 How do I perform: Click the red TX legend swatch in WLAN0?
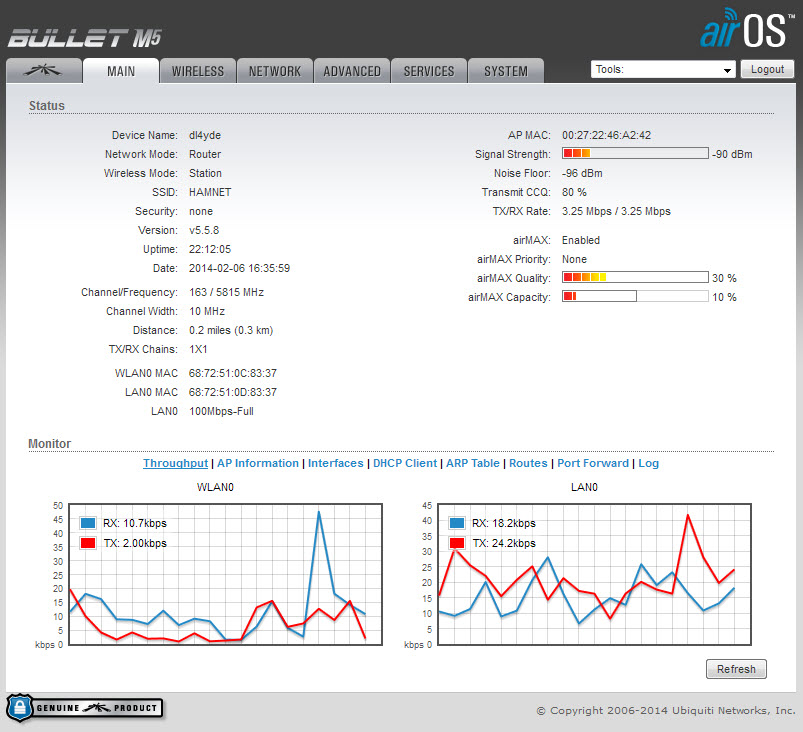88,543
